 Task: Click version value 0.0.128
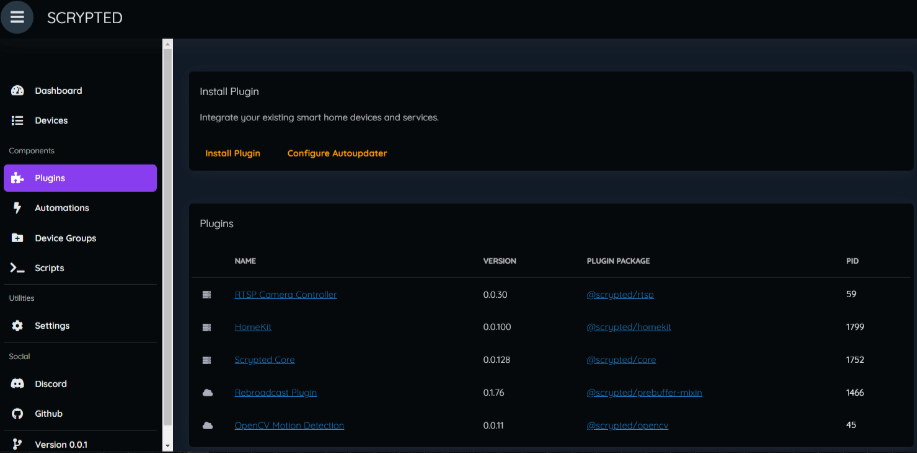(x=497, y=360)
